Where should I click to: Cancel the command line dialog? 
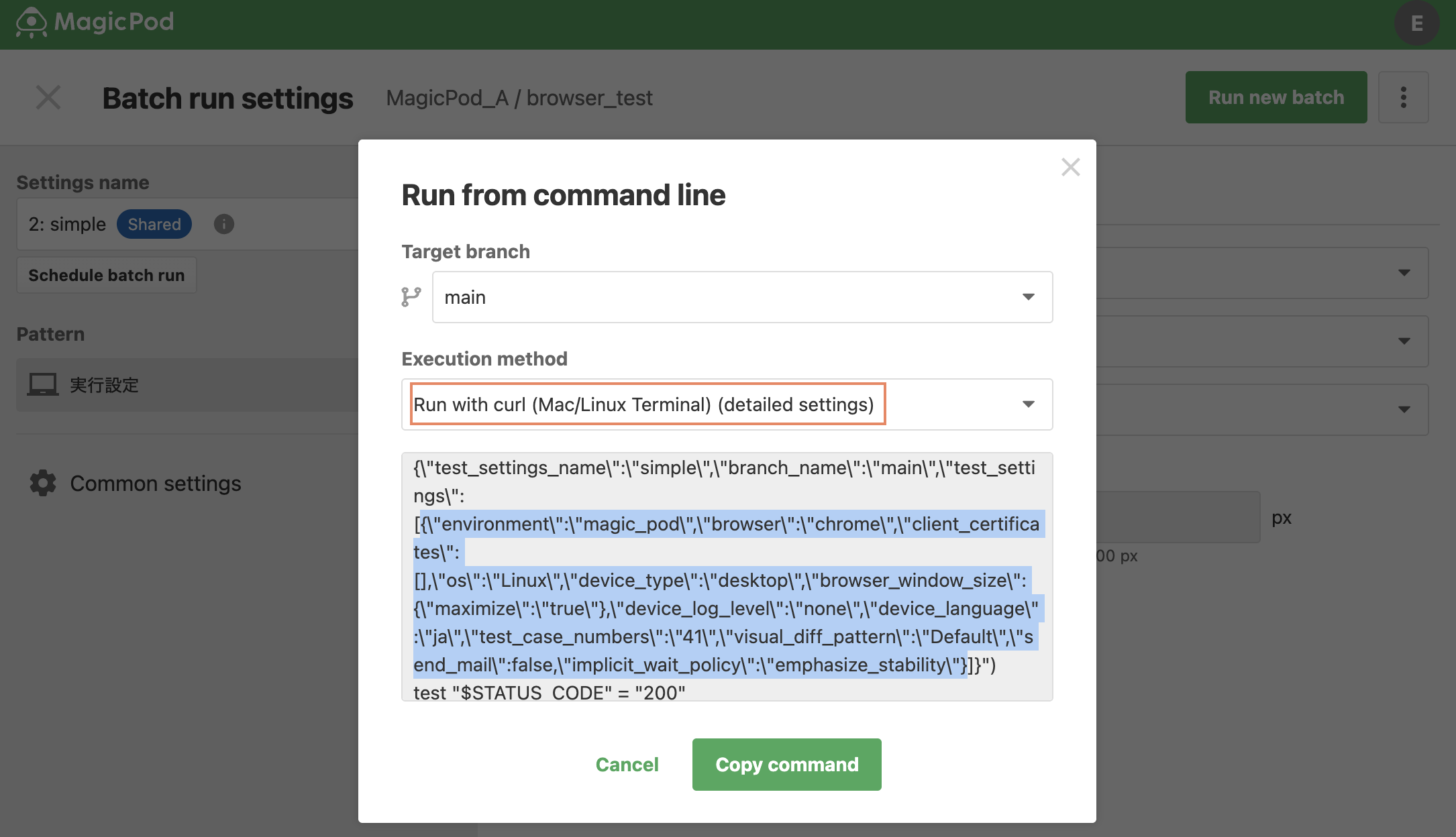coord(627,765)
